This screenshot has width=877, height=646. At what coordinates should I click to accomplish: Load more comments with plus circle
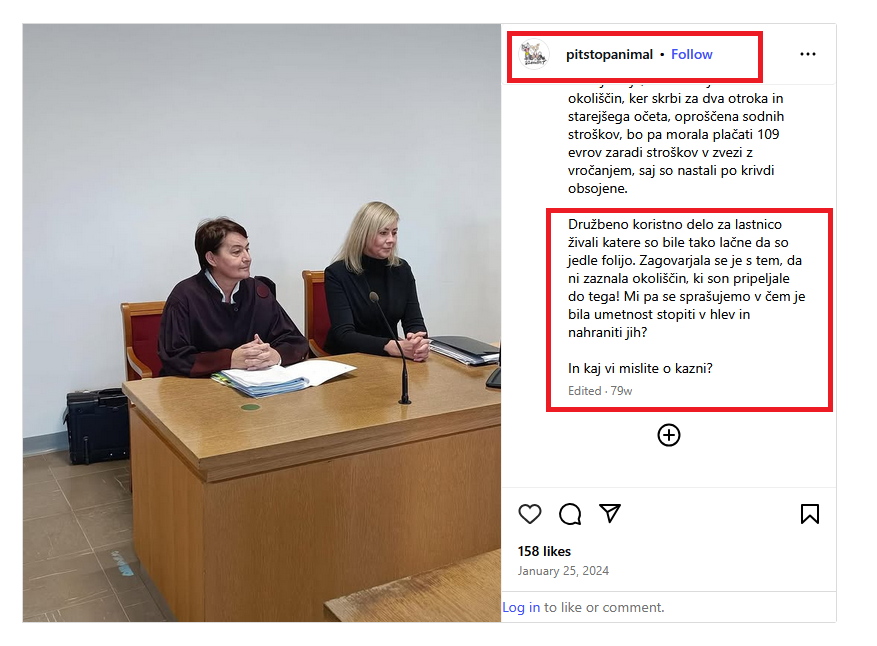pos(669,435)
